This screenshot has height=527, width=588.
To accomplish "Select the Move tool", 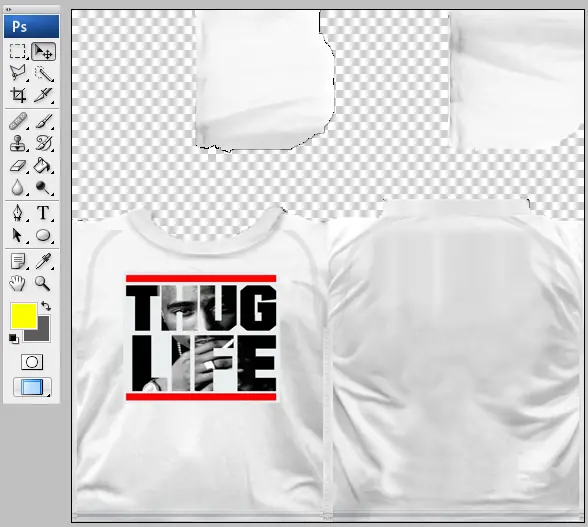I will (44, 51).
